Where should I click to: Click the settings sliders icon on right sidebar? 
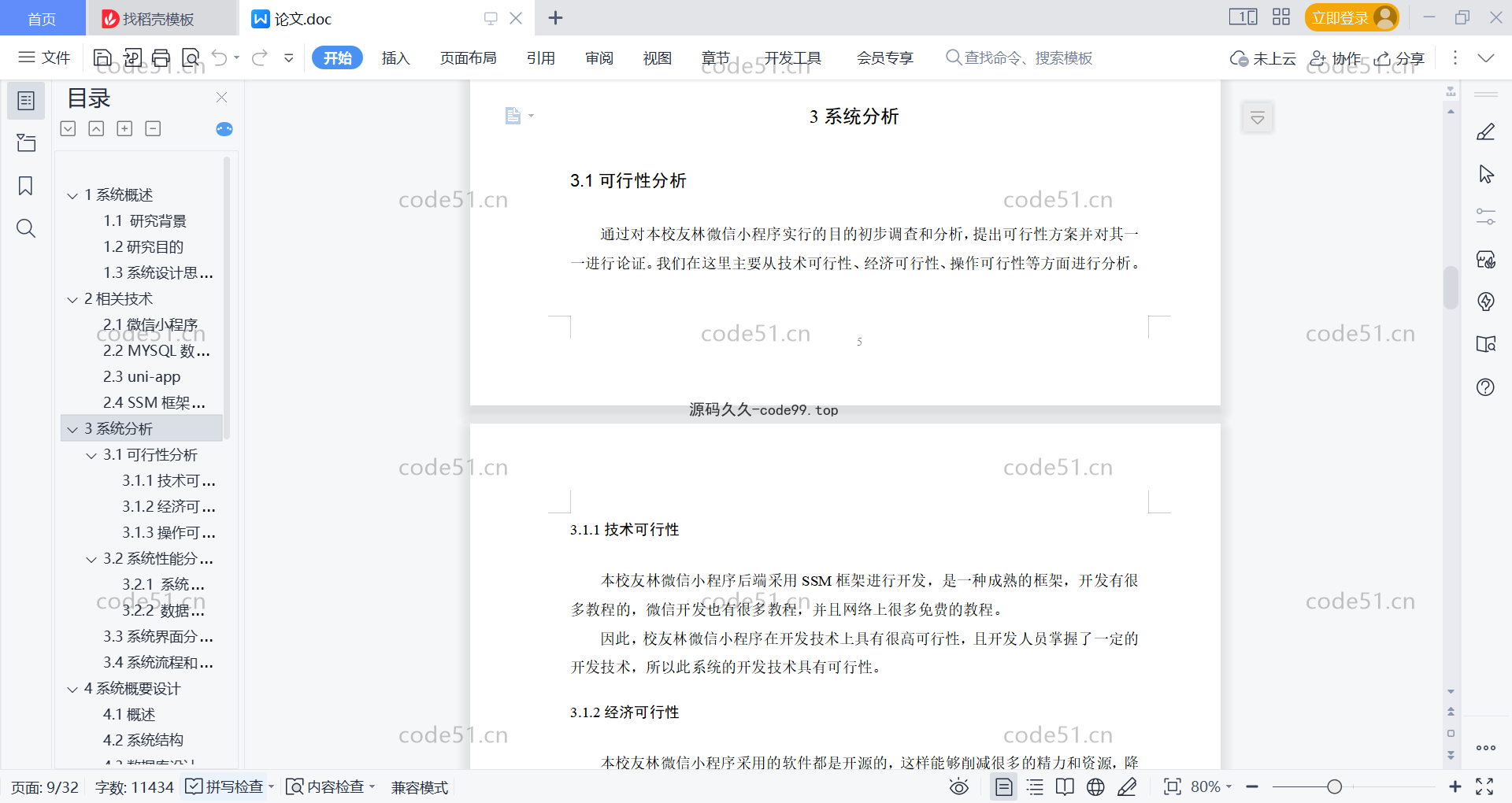pos(1486,216)
